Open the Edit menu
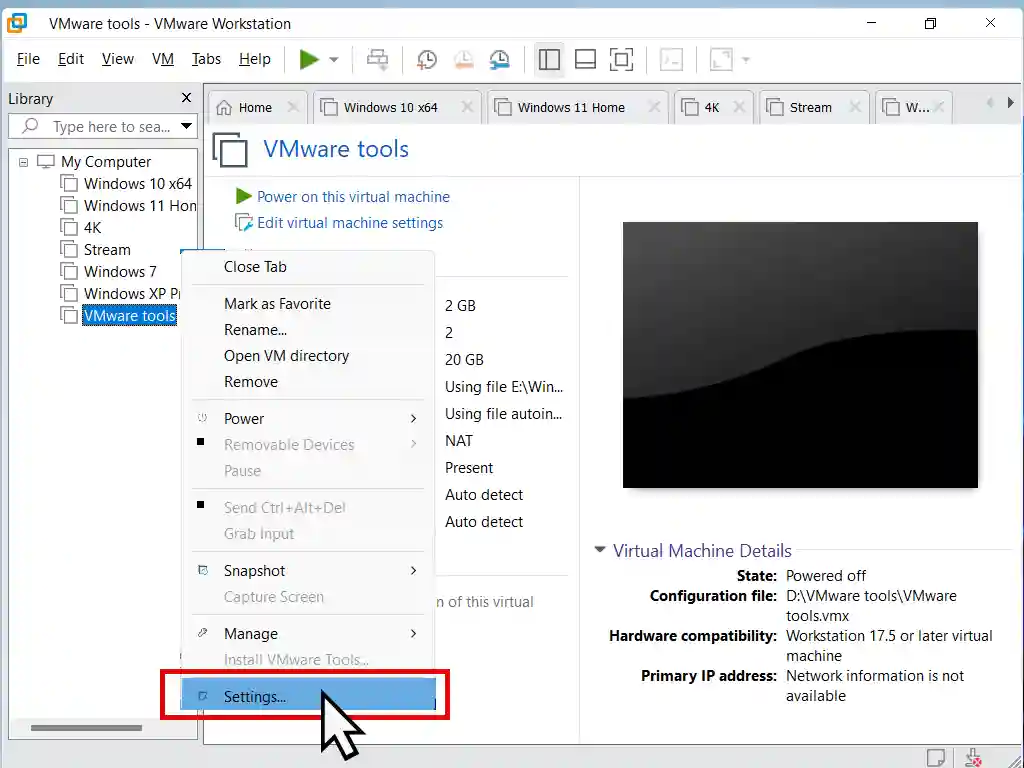The width and height of the screenshot is (1024, 768). point(71,59)
